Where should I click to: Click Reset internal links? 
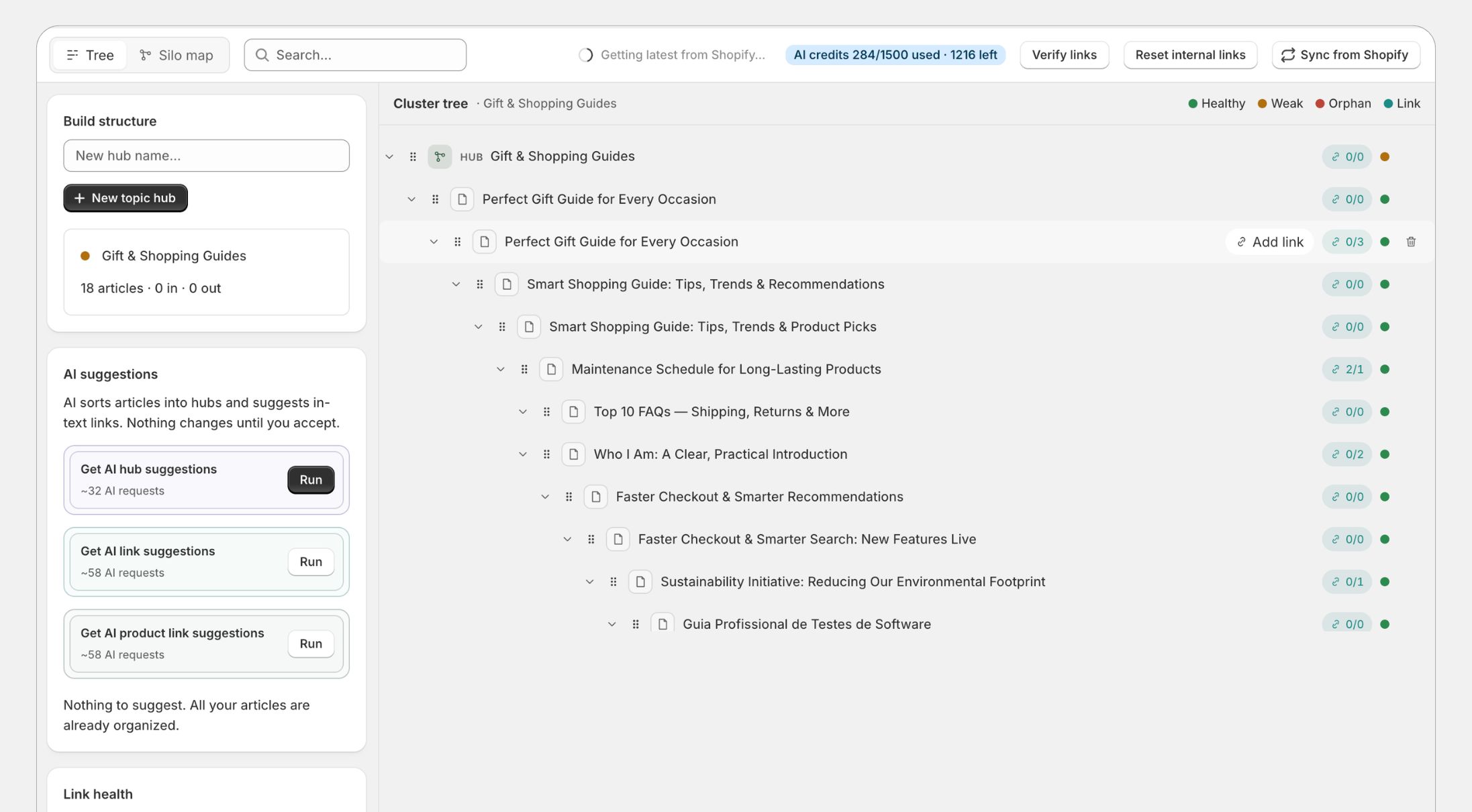[x=1190, y=55]
